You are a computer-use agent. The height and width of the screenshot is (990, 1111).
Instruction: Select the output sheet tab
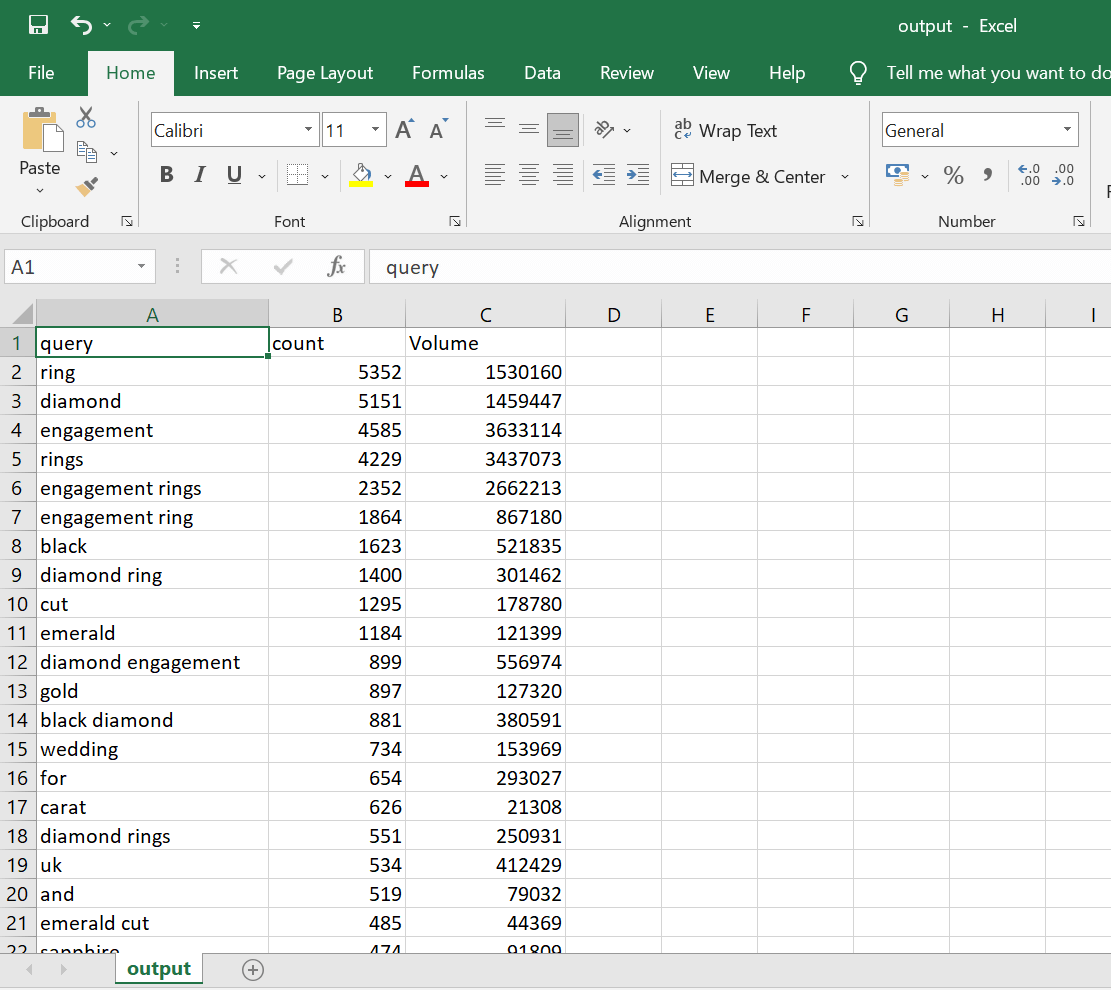coord(159,969)
